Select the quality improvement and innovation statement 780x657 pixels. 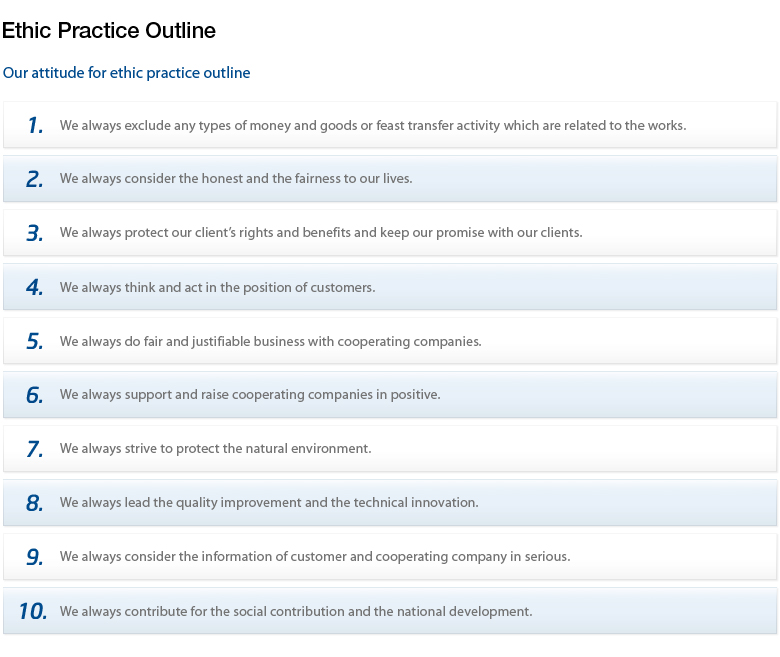tap(269, 503)
